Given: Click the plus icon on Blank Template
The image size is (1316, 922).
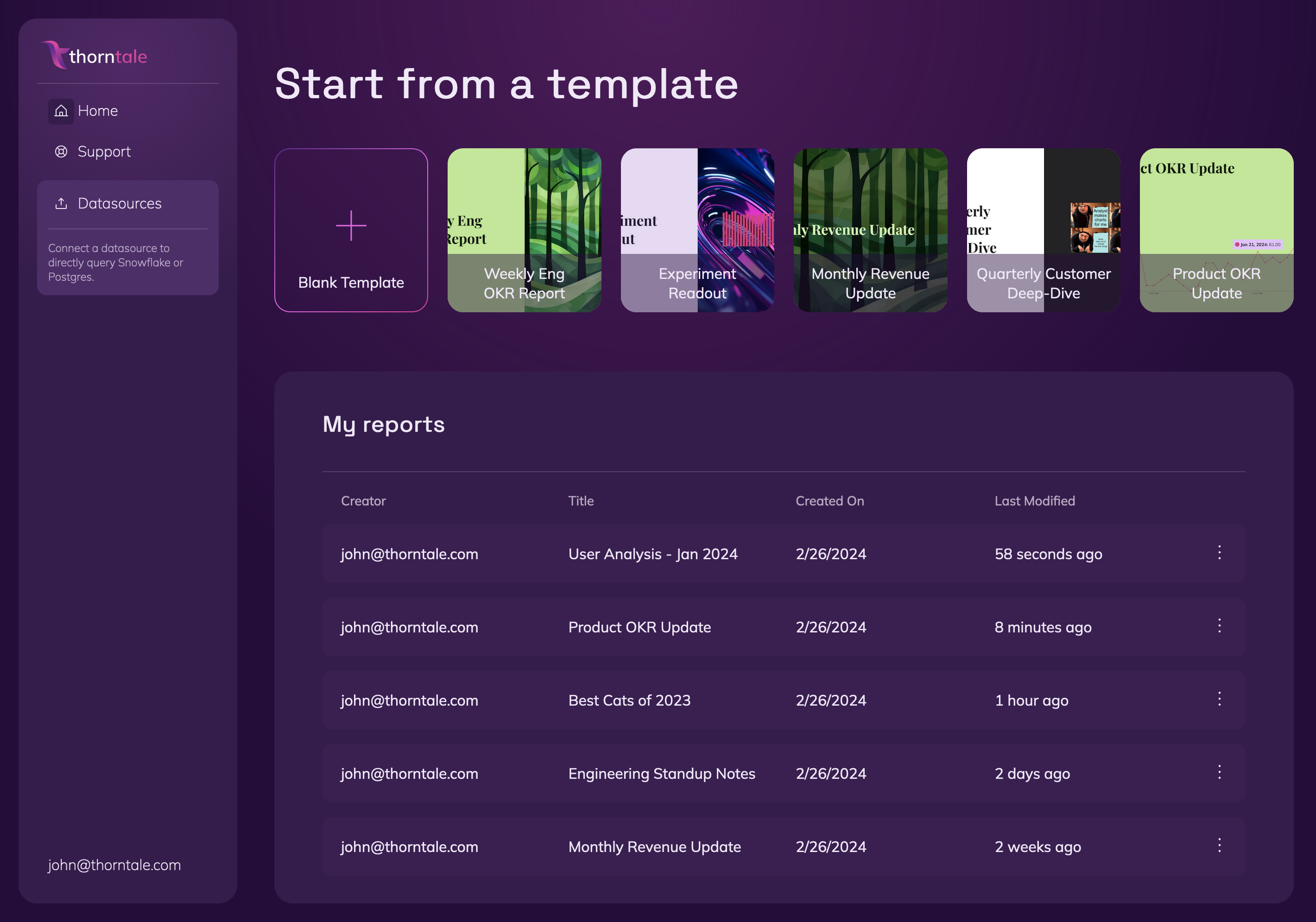Looking at the screenshot, I should (x=351, y=226).
